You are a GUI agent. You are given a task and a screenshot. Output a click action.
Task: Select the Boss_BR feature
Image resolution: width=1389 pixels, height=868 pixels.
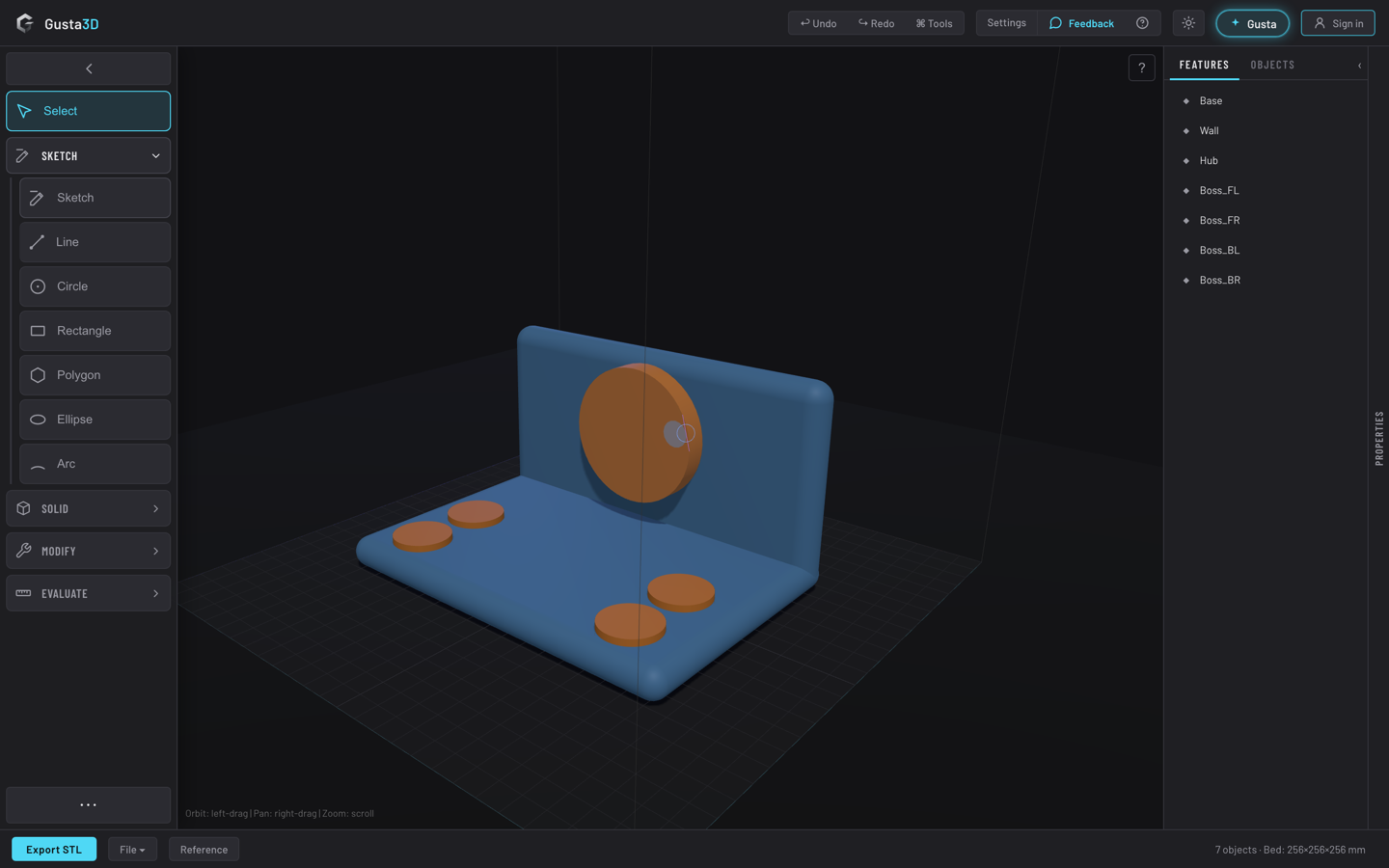[1266, 280]
